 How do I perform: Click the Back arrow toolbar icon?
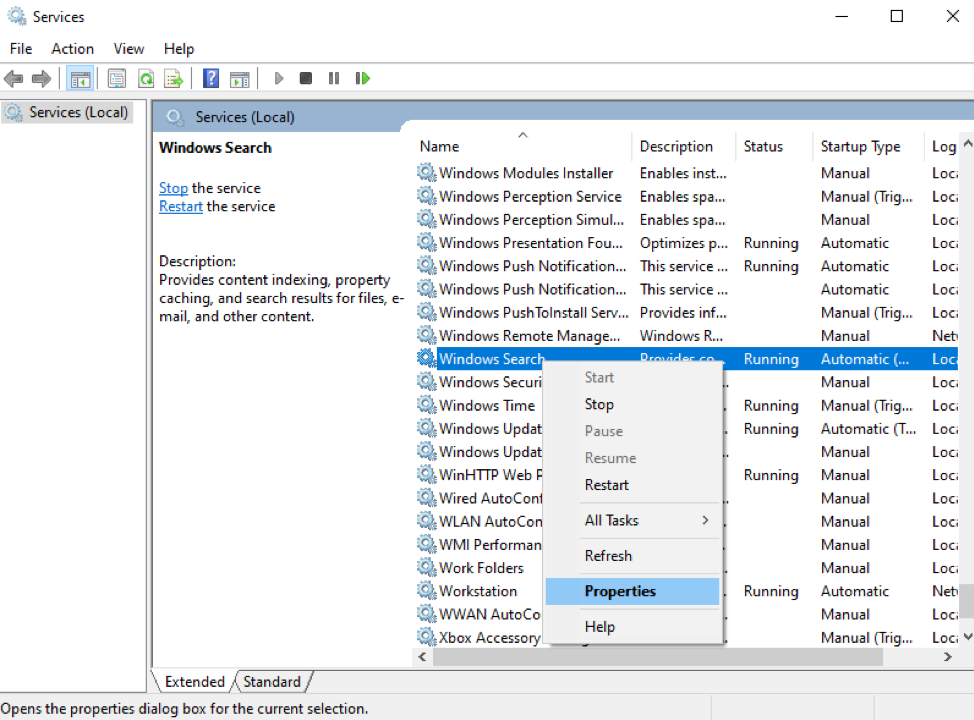point(14,78)
